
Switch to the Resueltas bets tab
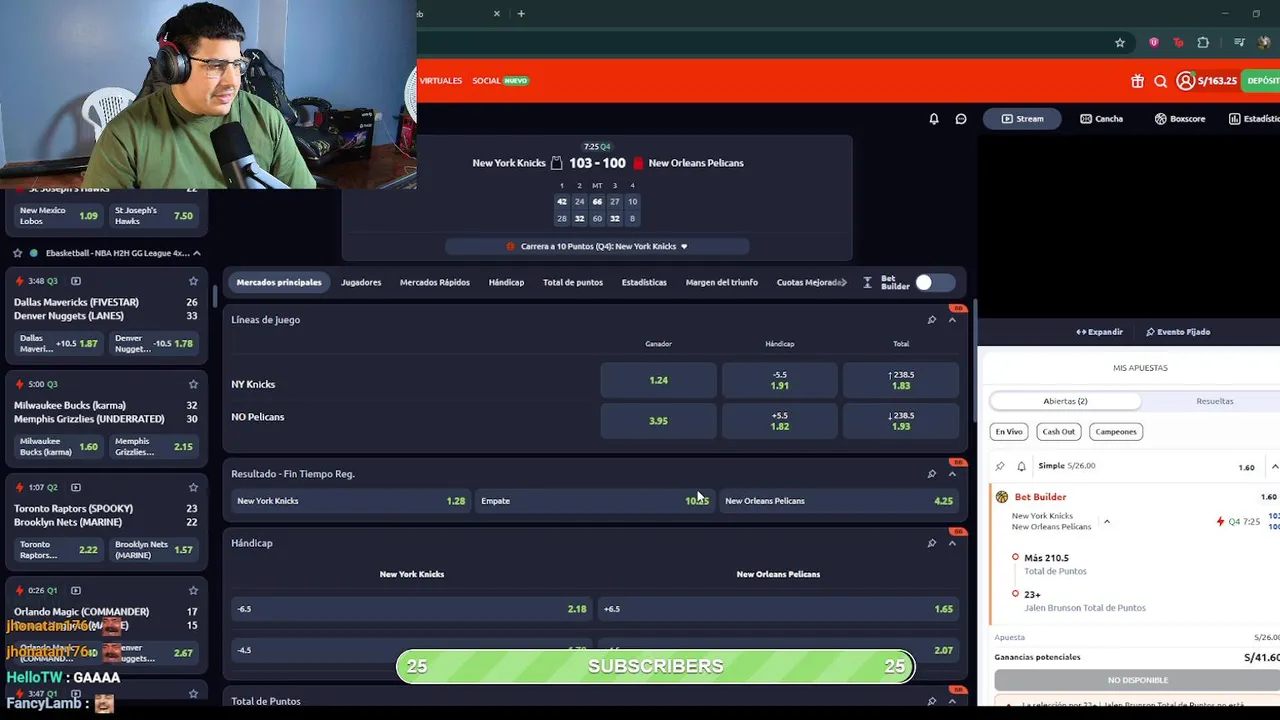(1215, 401)
